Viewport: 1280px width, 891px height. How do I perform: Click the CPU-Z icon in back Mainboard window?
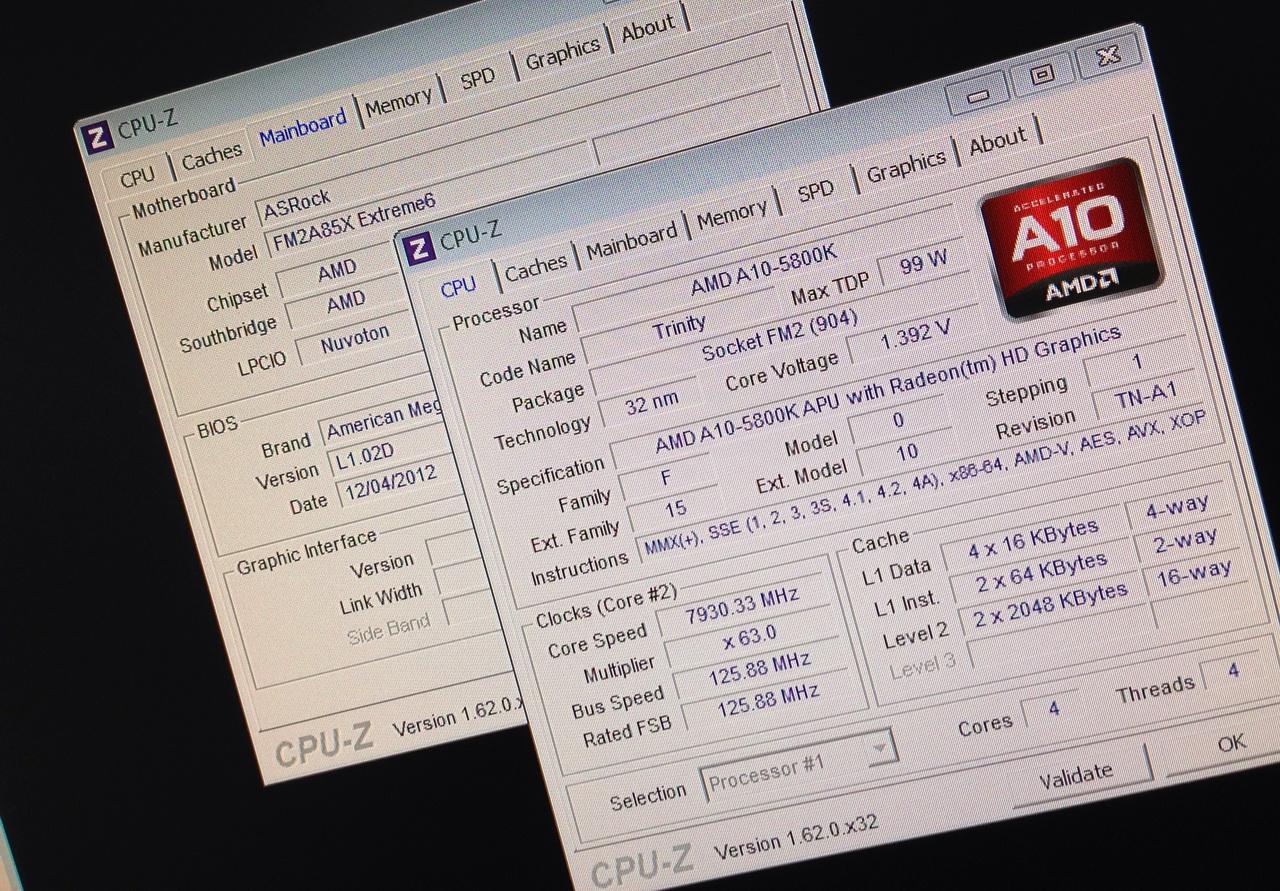coord(97,135)
